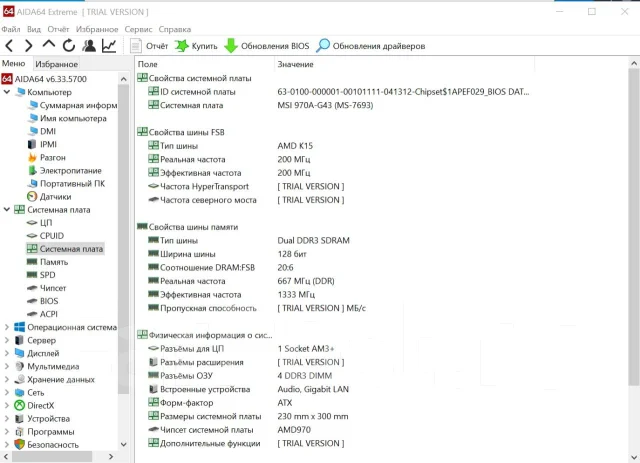Viewport: 640px width, 463px height.
Task: Expand the Сеть node
Action: pos(7,392)
